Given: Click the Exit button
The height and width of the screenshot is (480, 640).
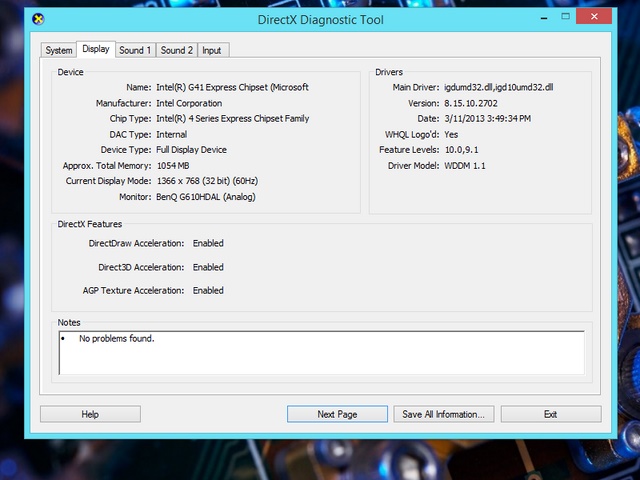Looking at the screenshot, I should pos(551,414).
